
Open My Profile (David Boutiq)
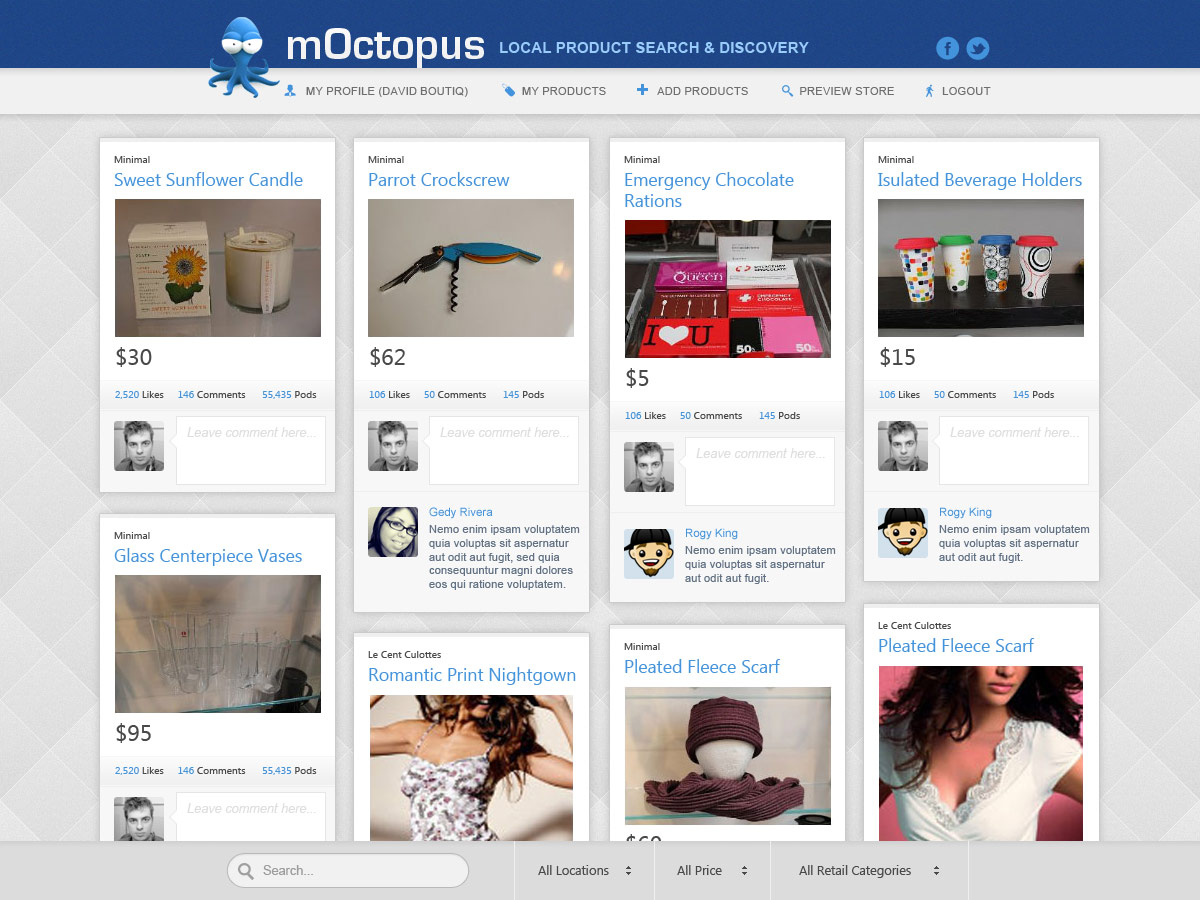tap(387, 91)
